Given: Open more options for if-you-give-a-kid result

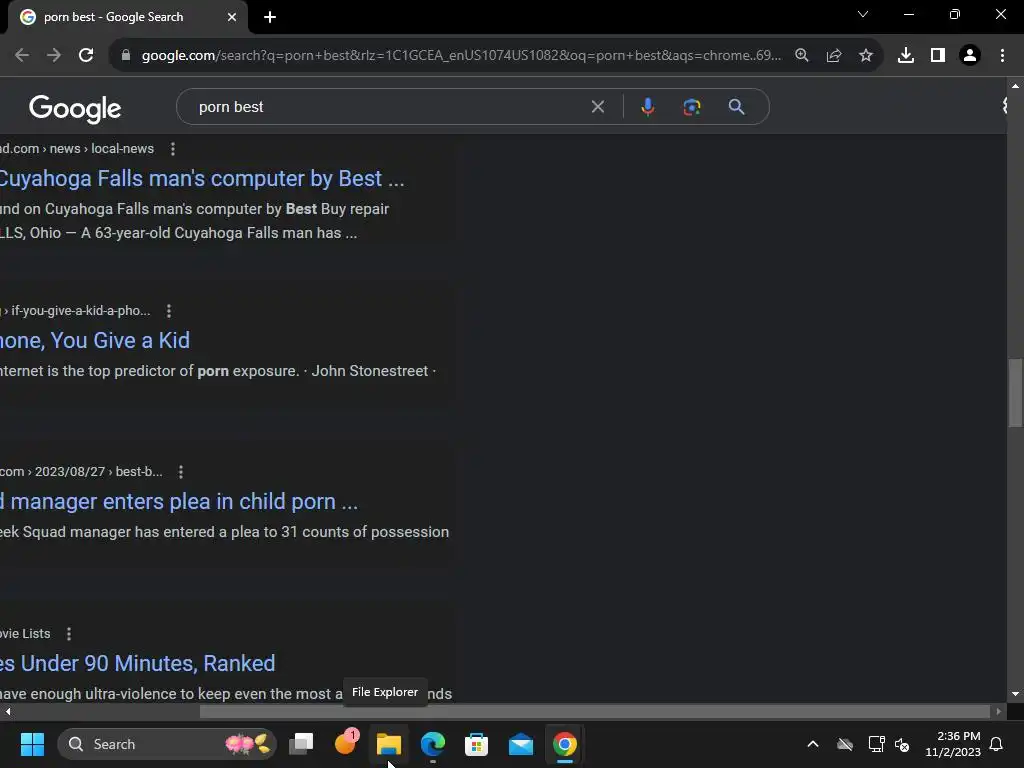Looking at the screenshot, I should [168, 311].
